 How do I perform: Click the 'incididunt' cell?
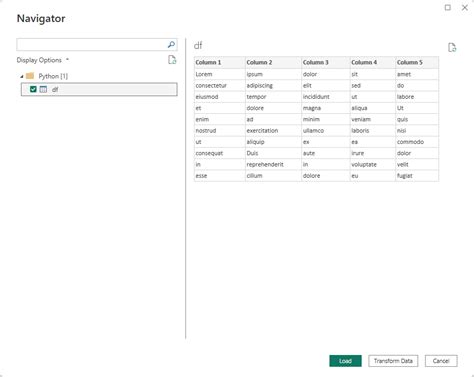pyautogui.click(x=326, y=97)
